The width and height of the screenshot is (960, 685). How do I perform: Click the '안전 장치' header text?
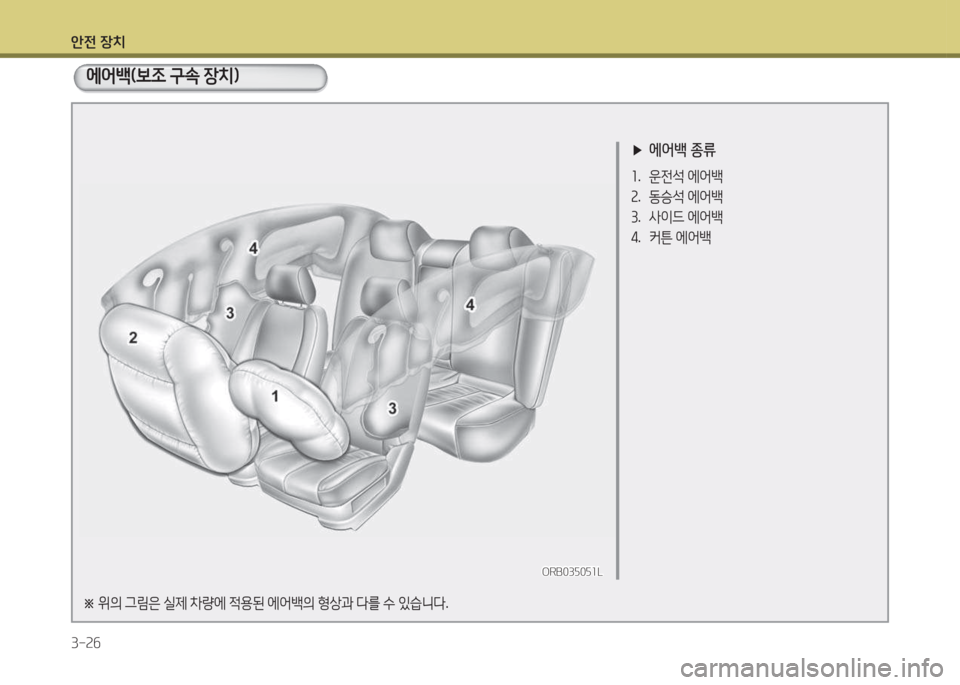[98, 42]
